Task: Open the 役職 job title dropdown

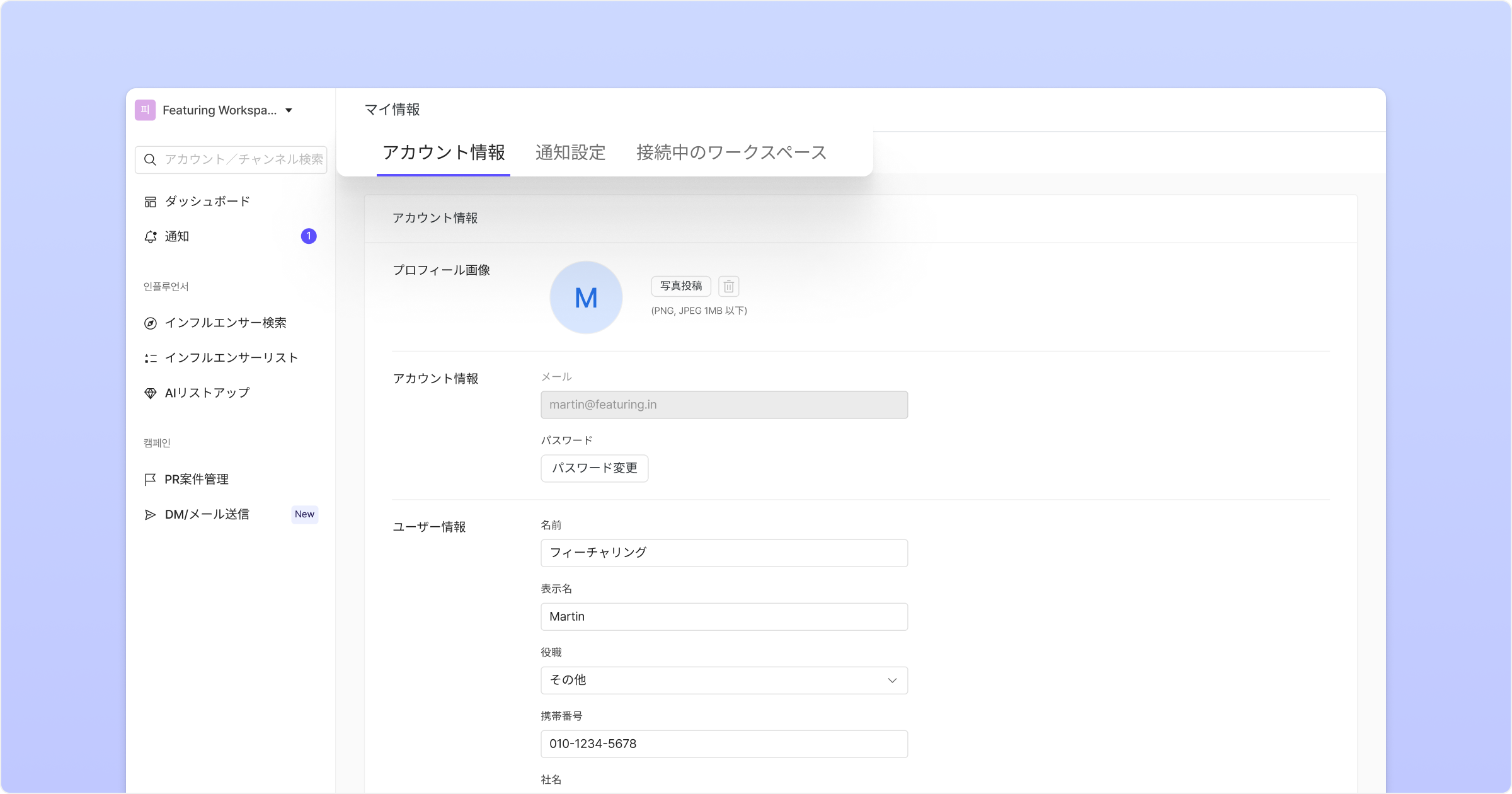Action: point(724,681)
